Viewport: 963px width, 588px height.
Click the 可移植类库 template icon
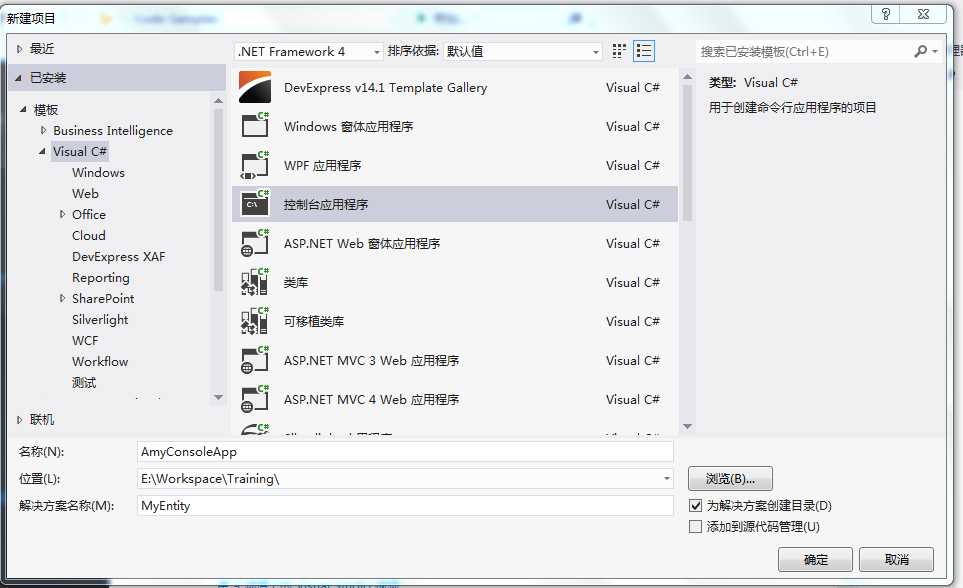click(255, 321)
